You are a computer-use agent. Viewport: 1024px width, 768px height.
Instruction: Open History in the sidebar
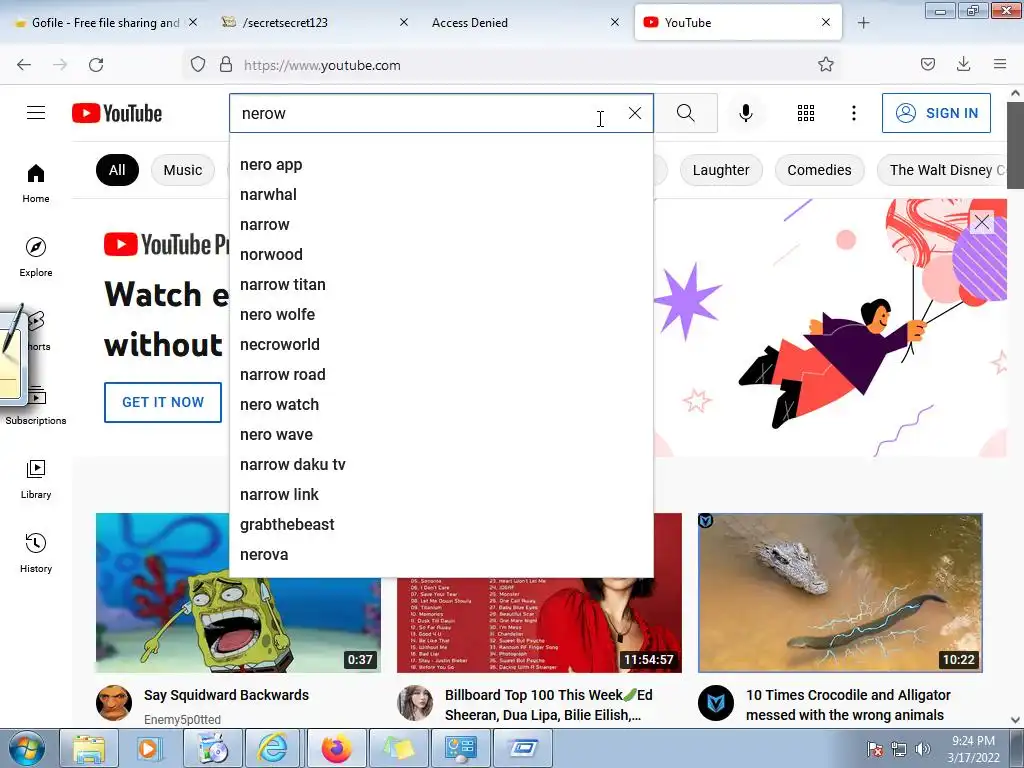pyautogui.click(x=36, y=554)
